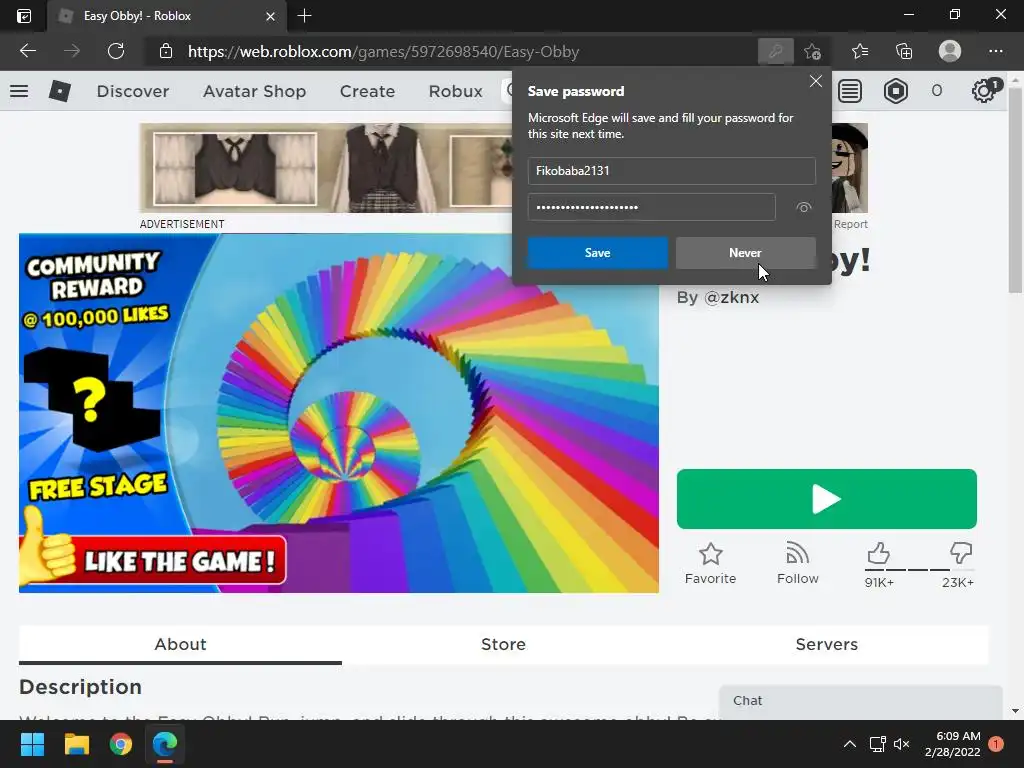Switch to the About tab
This screenshot has height=768, width=1024.
pos(180,645)
